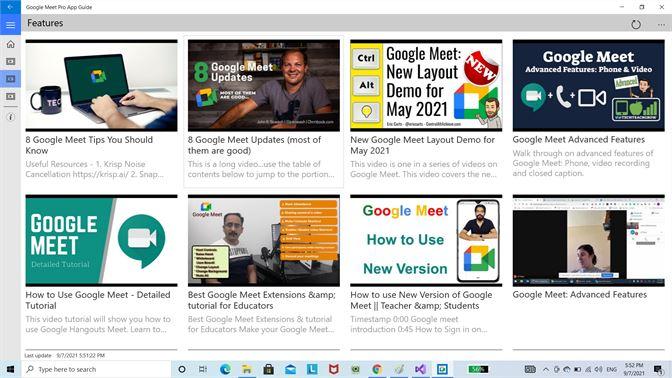The height and width of the screenshot is (378, 672).
Task: Open Microsoft Store from taskbar
Action: [x=269, y=369]
